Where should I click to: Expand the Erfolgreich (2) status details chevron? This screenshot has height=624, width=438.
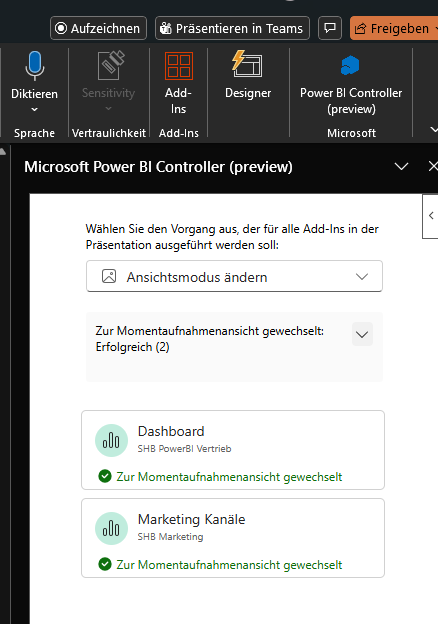[362, 335]
